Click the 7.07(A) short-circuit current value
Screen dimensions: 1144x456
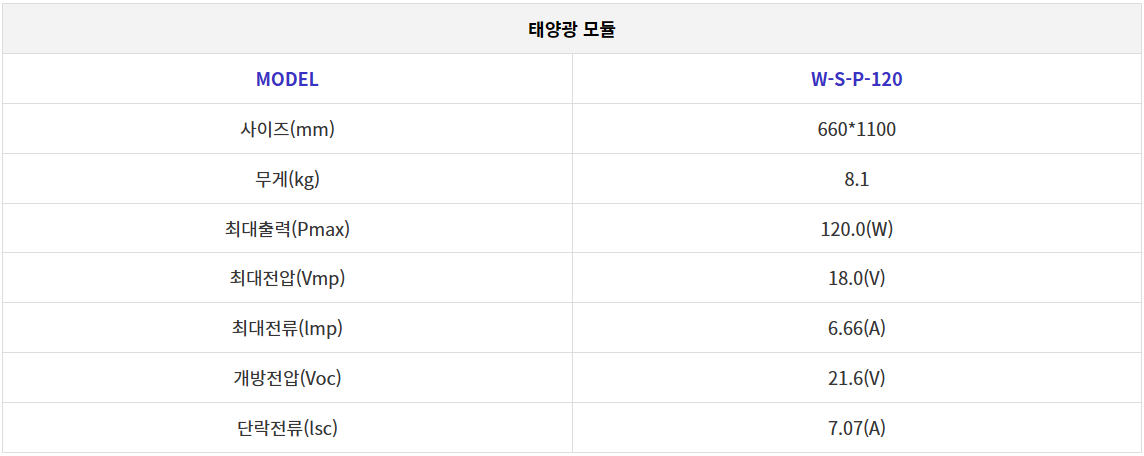coord(857,428)
